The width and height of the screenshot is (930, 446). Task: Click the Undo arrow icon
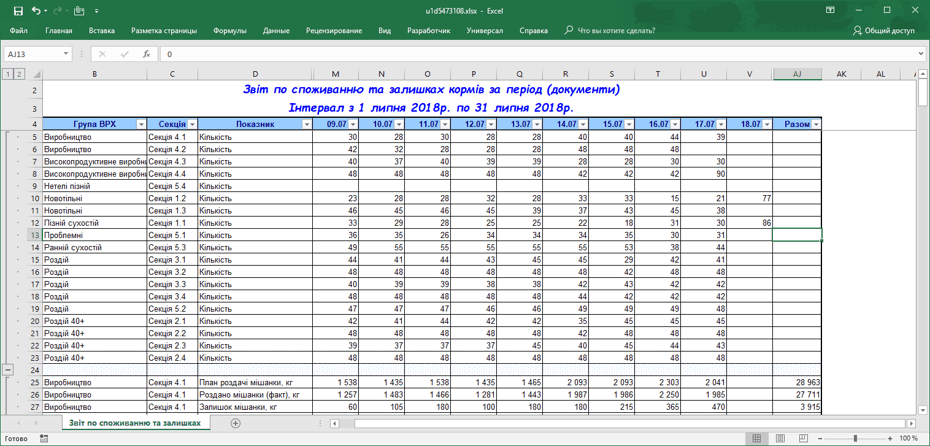pos(36,10)
